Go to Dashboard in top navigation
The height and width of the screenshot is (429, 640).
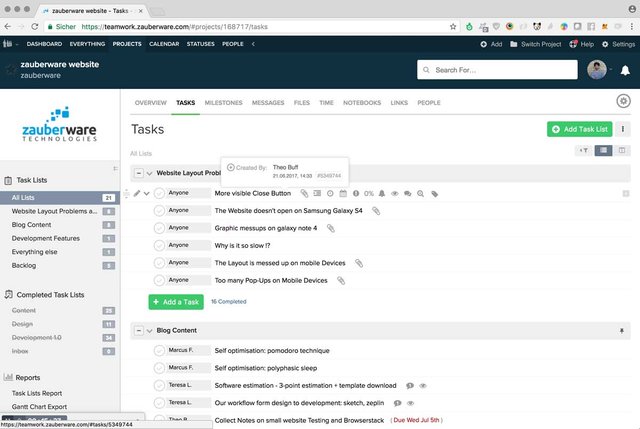(44, 44)
